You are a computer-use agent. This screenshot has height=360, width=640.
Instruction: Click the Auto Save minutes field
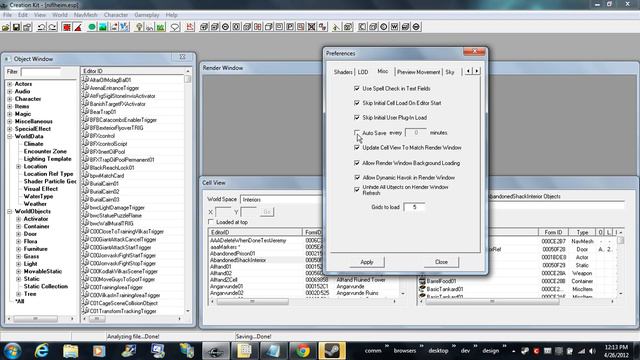click(x=416, y=133)
